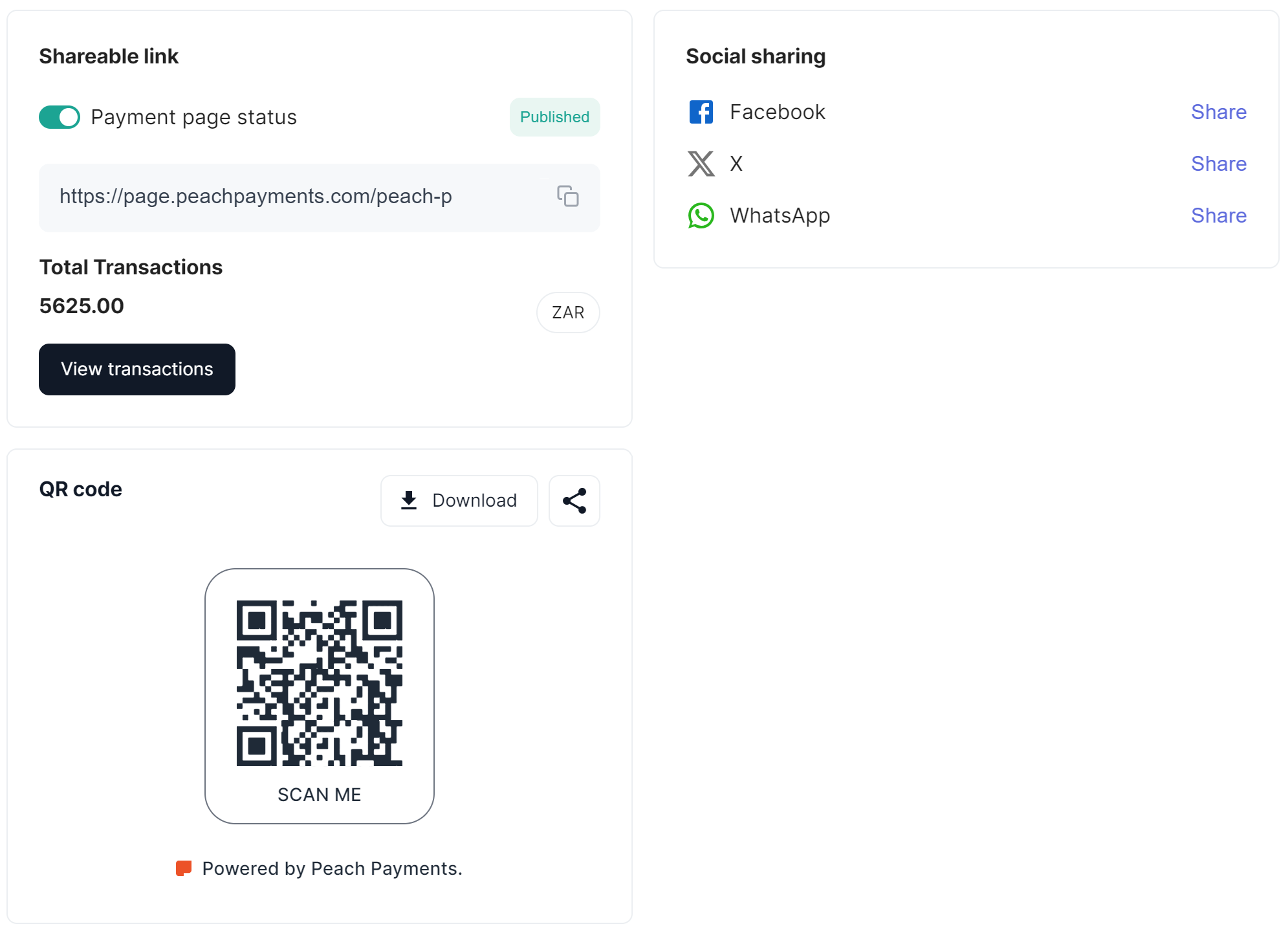Share the payment page via WhatsApp
The width and height of the screenshot is (1288, 935).
coord(1219,215)
